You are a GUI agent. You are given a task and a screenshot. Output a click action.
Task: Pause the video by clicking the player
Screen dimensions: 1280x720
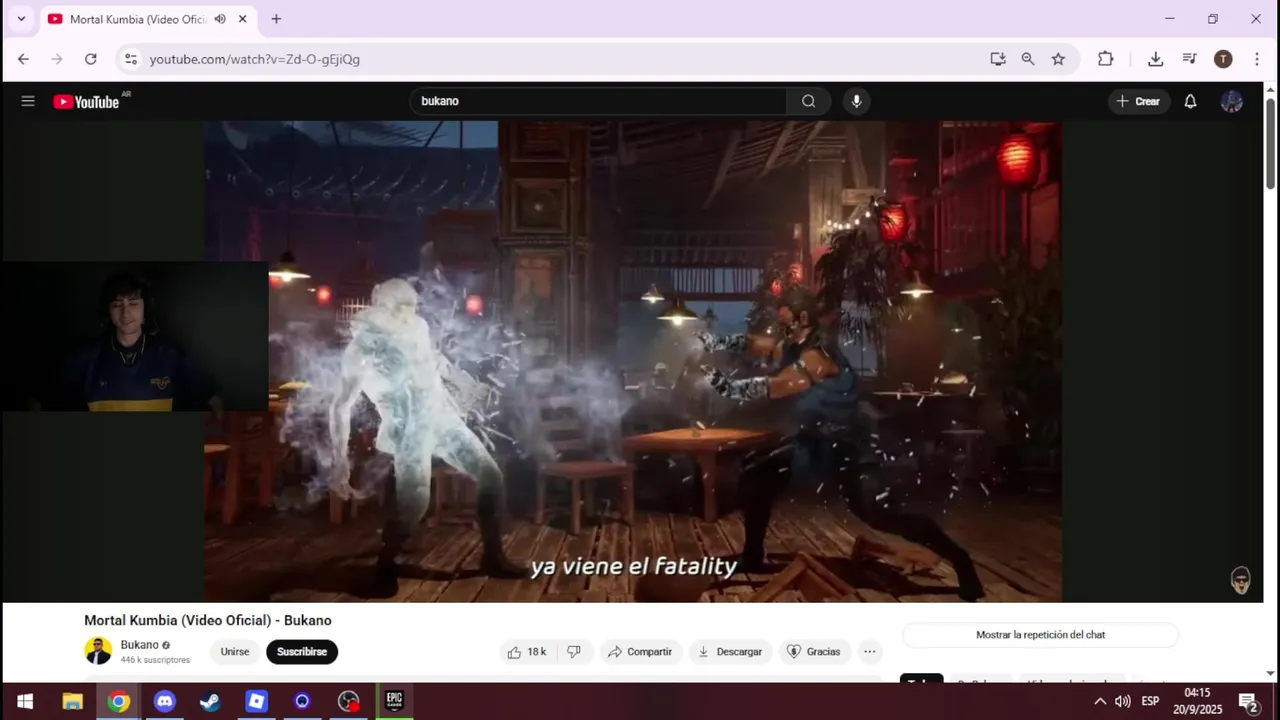pyautogui.click(x=633, y=361)
